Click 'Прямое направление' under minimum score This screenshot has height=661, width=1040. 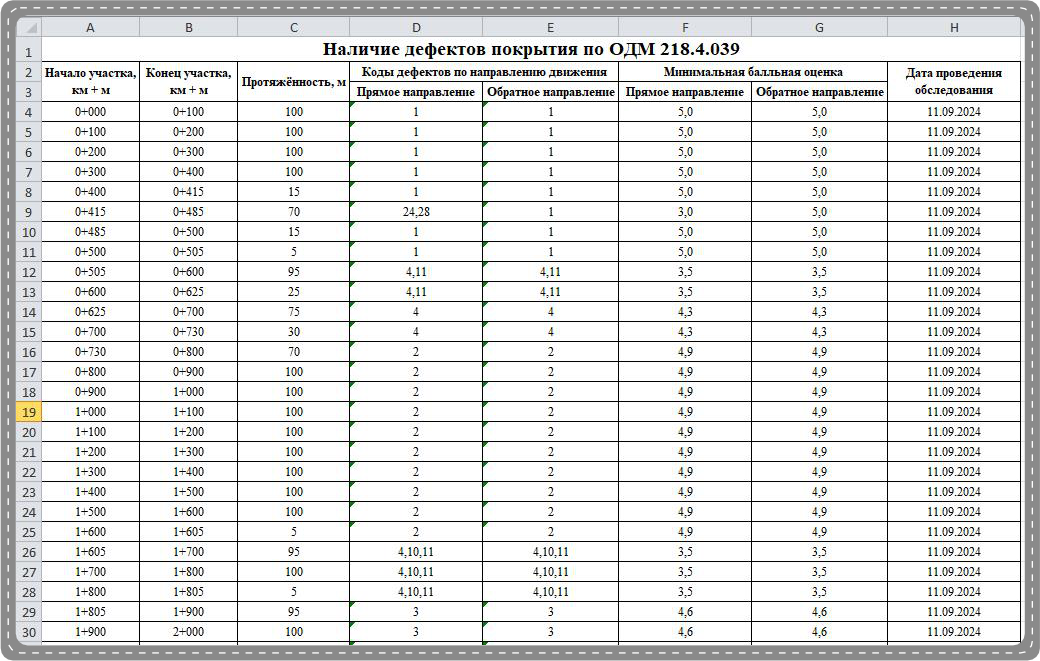pos(684,91)
